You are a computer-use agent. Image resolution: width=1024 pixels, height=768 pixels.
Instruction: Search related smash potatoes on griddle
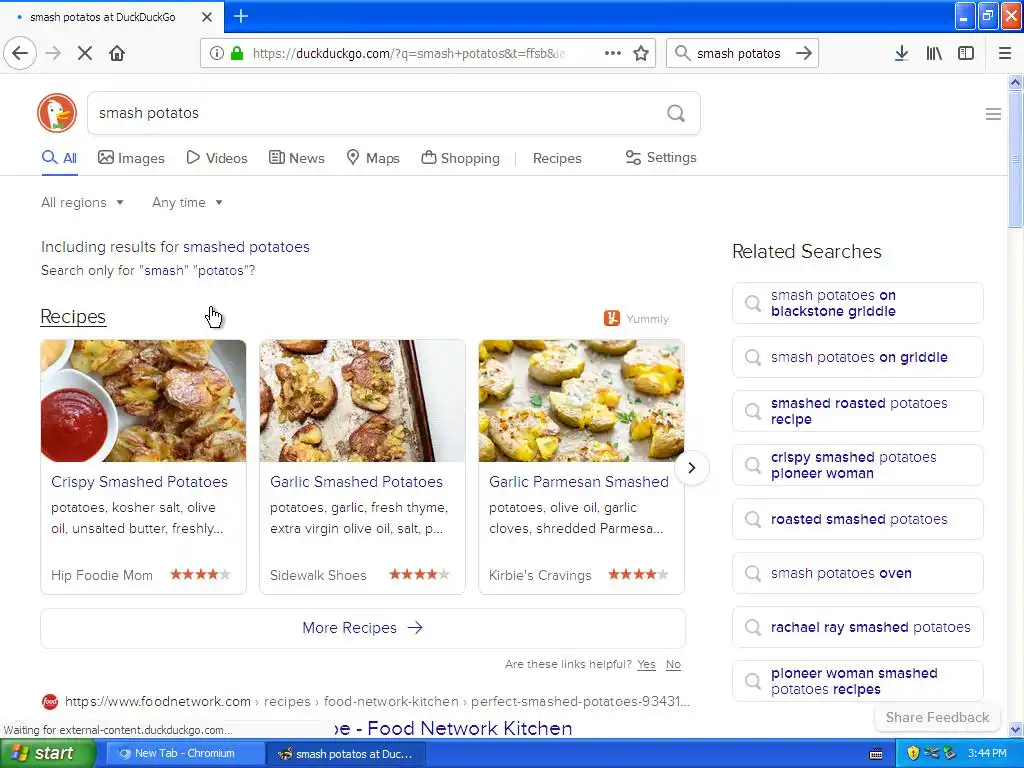(x=857, y=357)
